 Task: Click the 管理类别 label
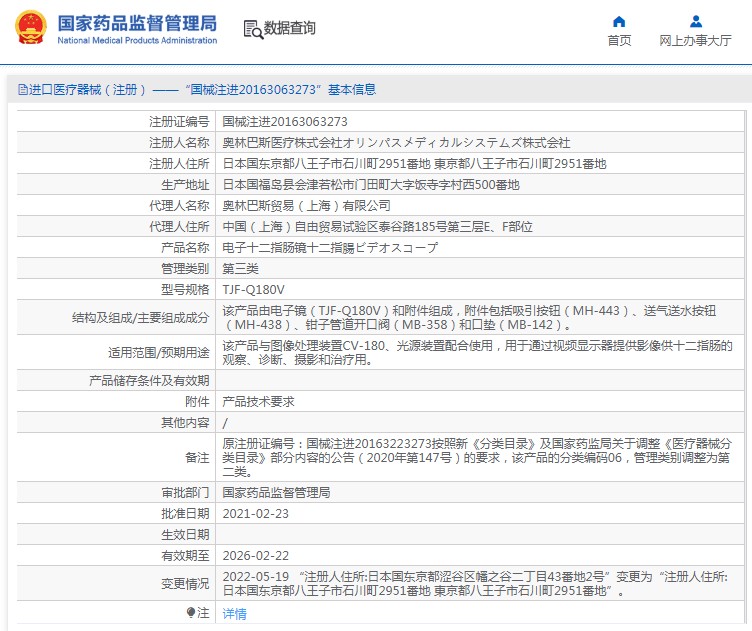click(185, 269)
